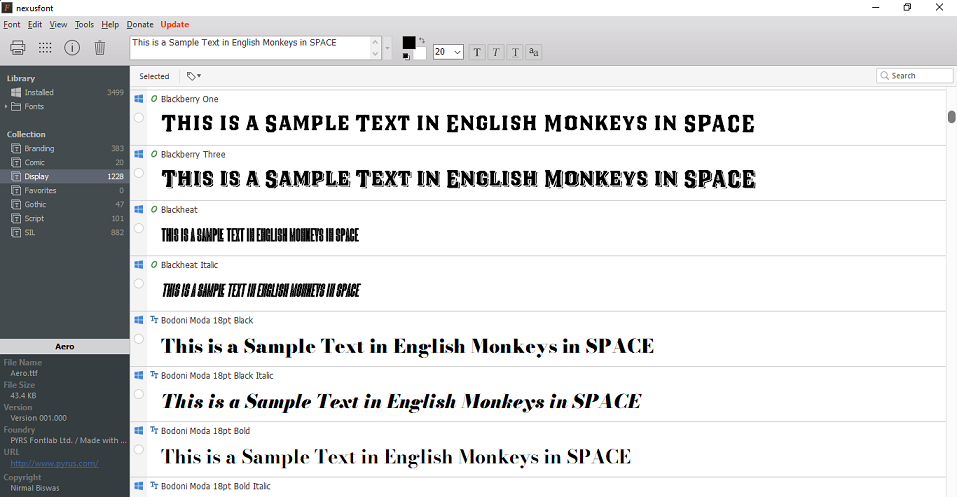The height and width of the screenshot is (497, 957).
Task: Select Bodoni Moda 18pt Bold radio circle
Action: point(139,449)
